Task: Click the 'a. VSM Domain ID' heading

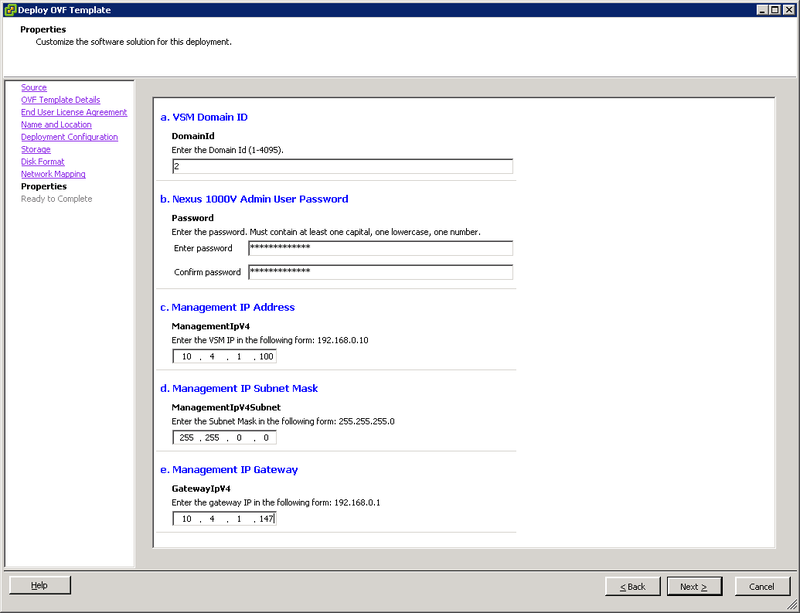Action: (204, 117)
